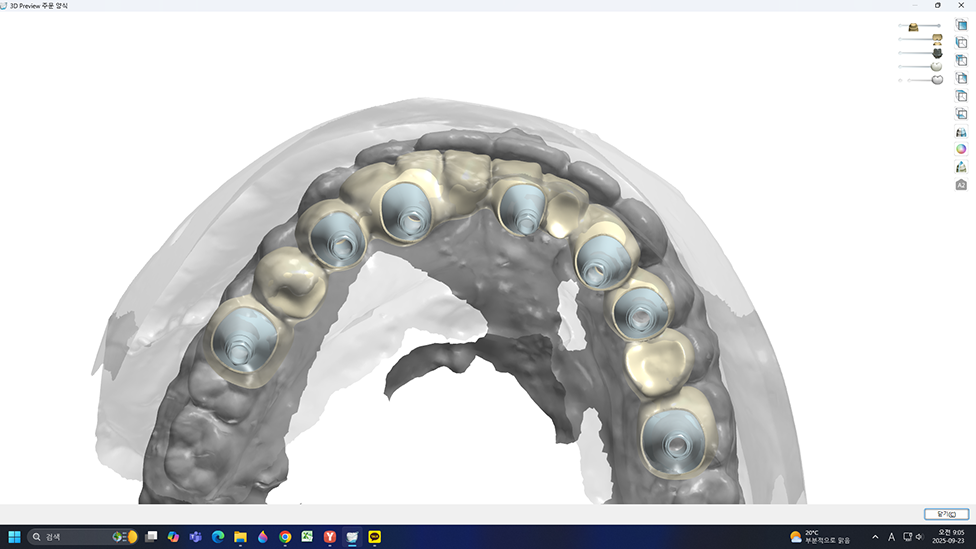Restore down the 3D Preview window
This screenshot has height=549, width=976.
coord(938,5)
